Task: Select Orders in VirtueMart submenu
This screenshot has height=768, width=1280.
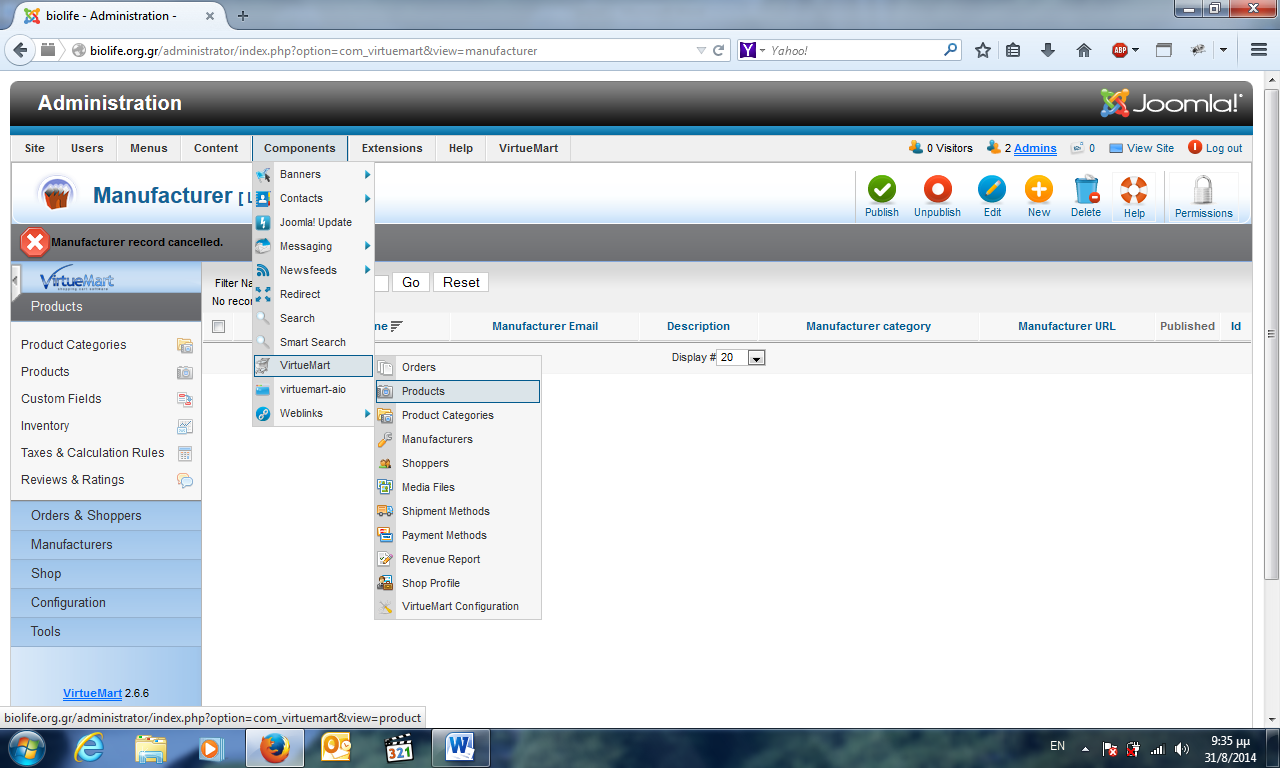Action: (457, 367)
